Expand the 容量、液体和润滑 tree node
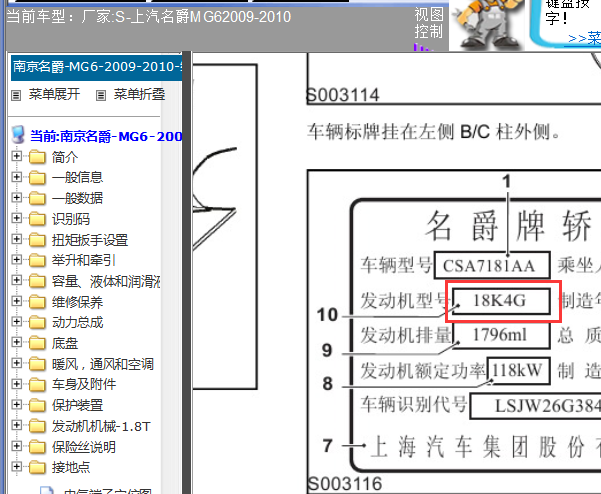This screenshot has width=601, height=494. pos(16,280)
